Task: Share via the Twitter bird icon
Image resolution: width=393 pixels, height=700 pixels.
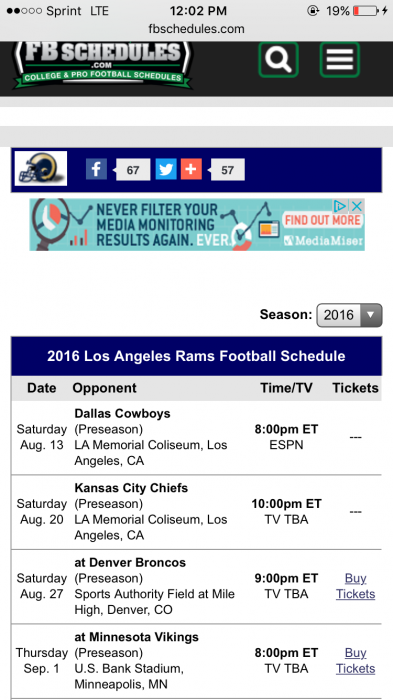Action: click(x=166, y=170)
